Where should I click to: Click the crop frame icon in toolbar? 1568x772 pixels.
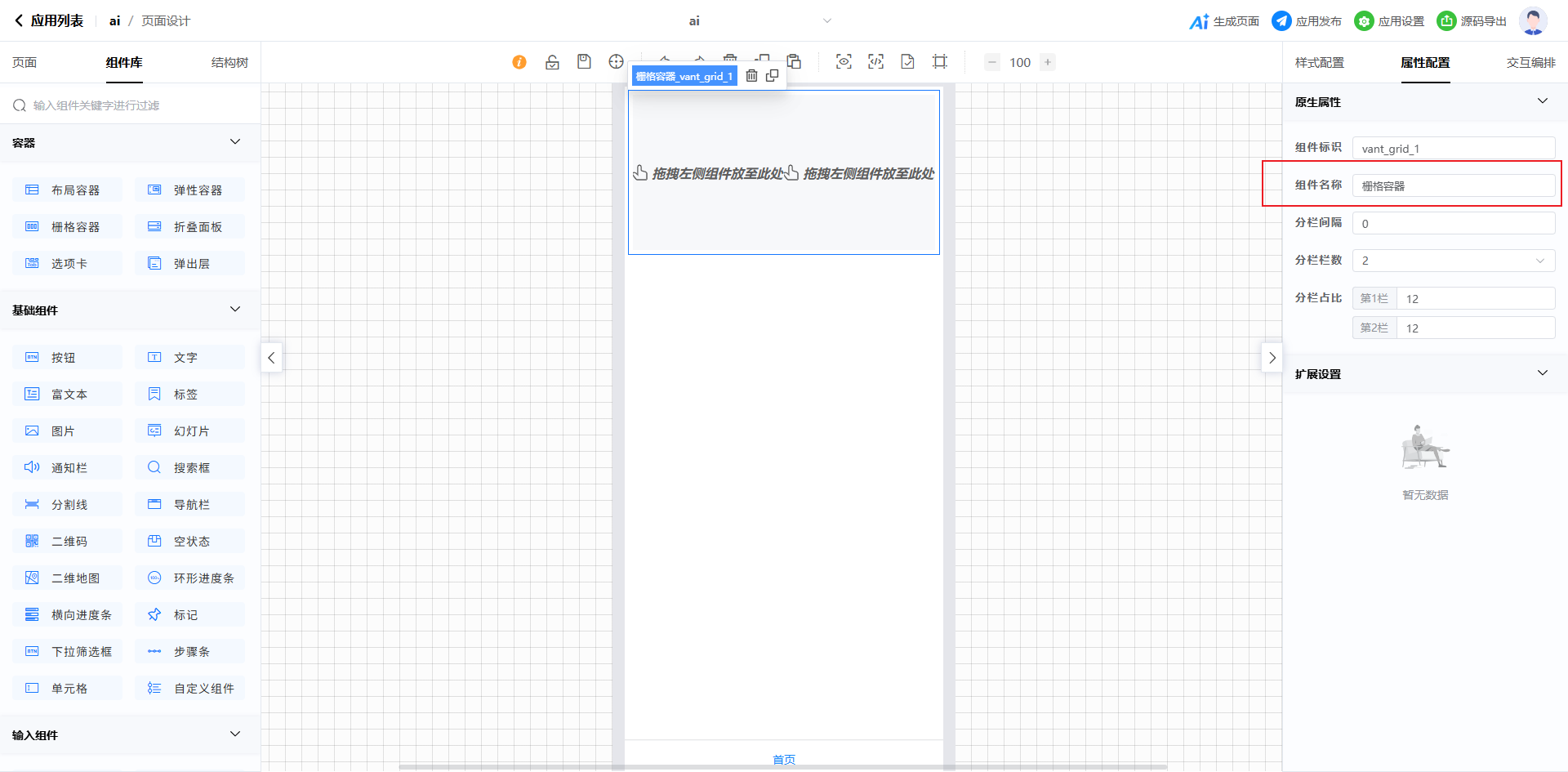click(940, 62)
